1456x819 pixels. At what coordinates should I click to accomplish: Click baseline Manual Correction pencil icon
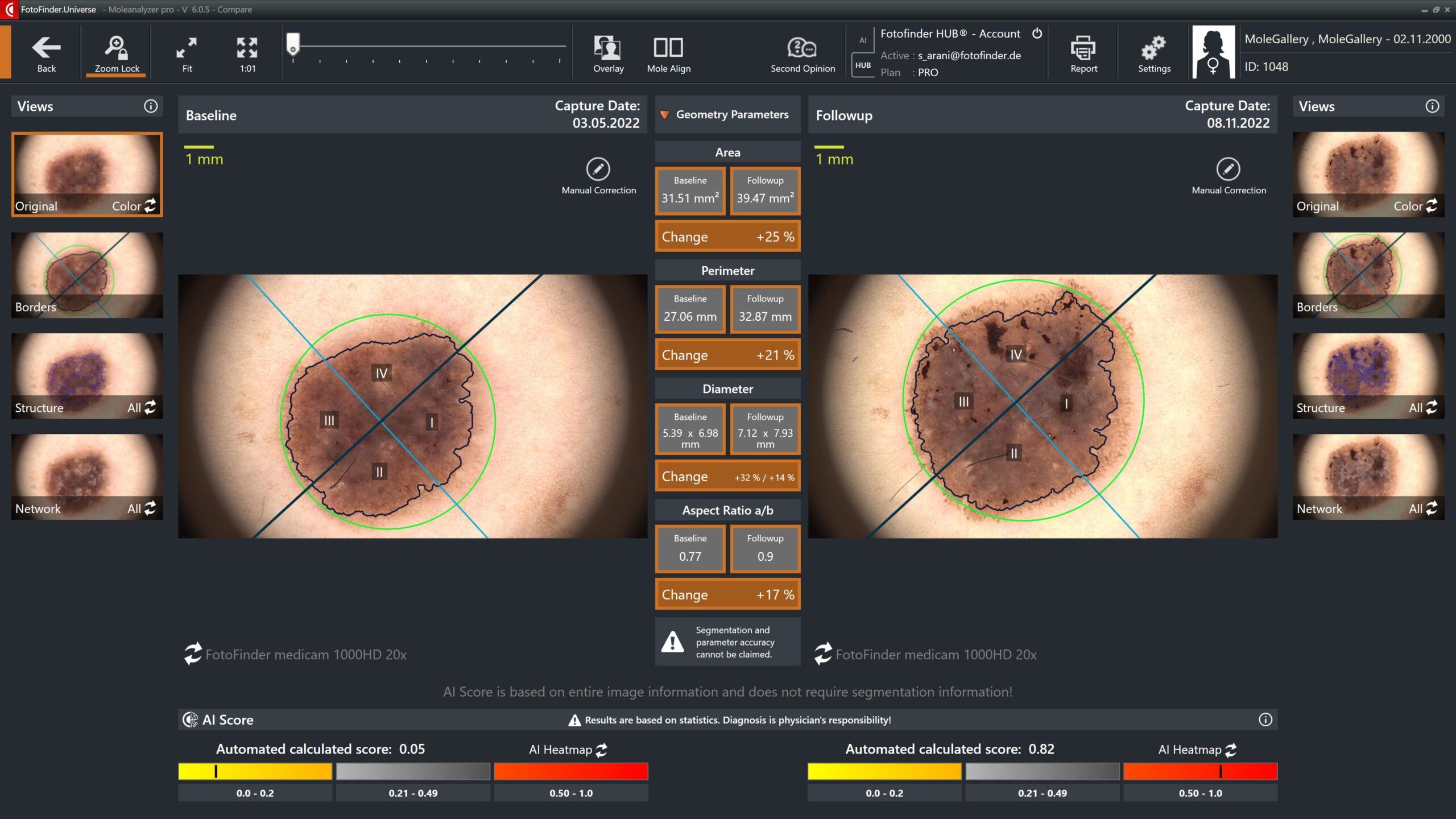point(598,169)
